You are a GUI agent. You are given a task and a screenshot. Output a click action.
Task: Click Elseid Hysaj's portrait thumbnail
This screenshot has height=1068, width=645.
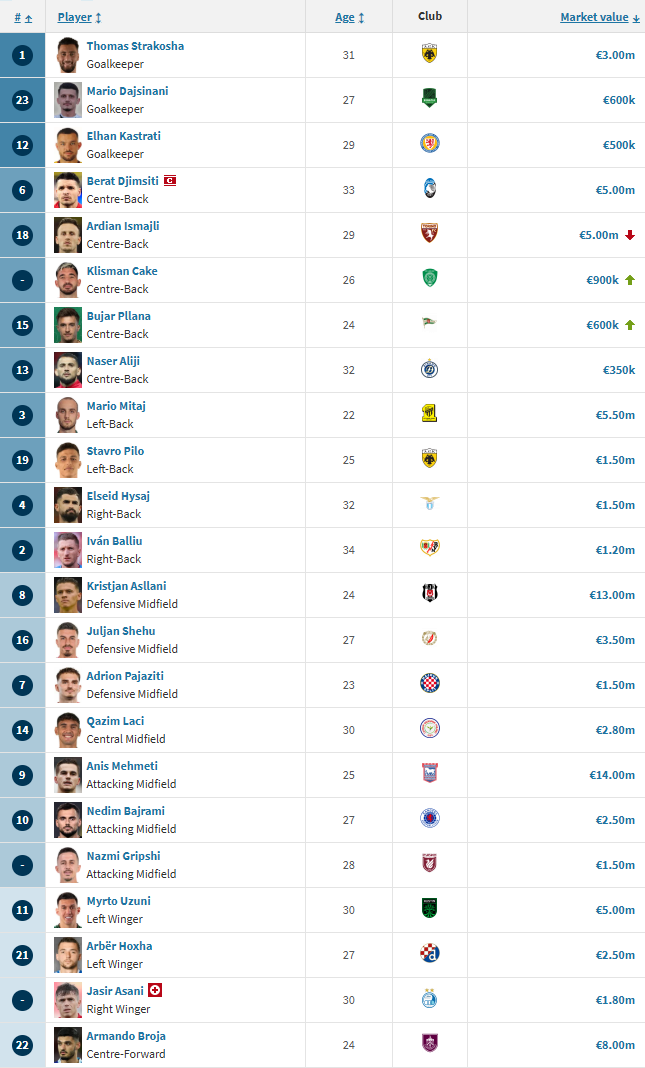(67, 505)
